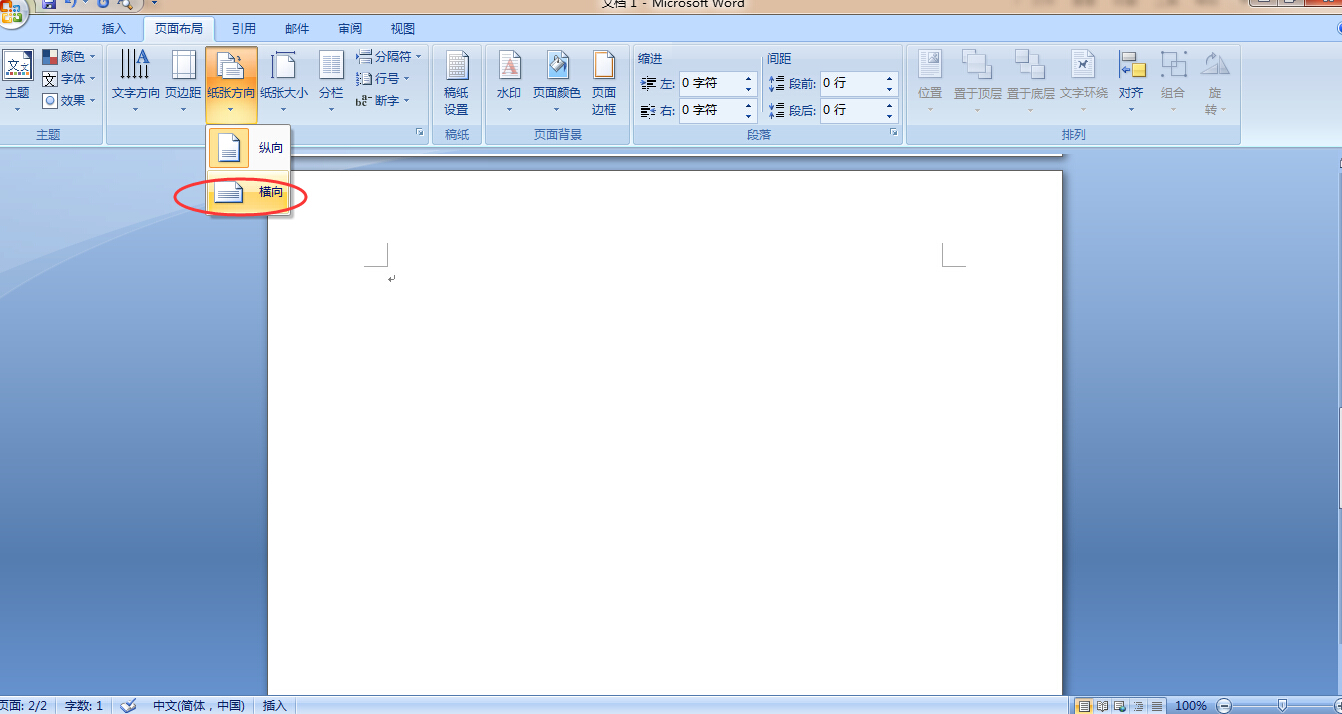
Task: Toggle the 插入 insert mode in the status bar
Action: click(275, 705)
